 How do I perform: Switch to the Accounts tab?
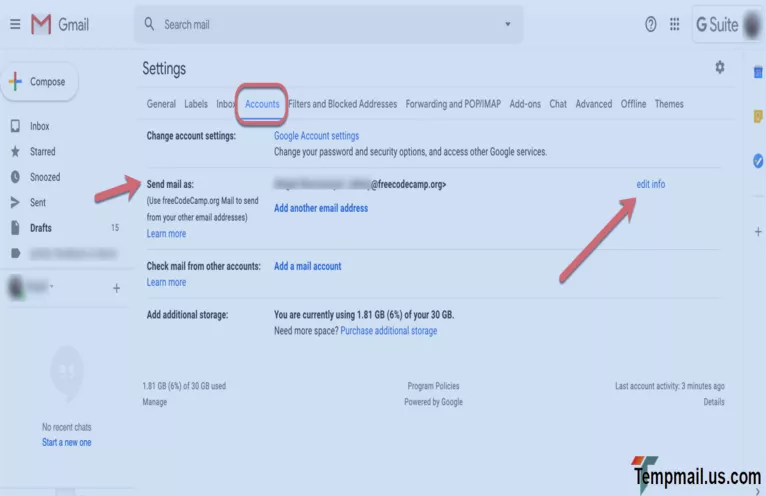(x=262, y=104)
